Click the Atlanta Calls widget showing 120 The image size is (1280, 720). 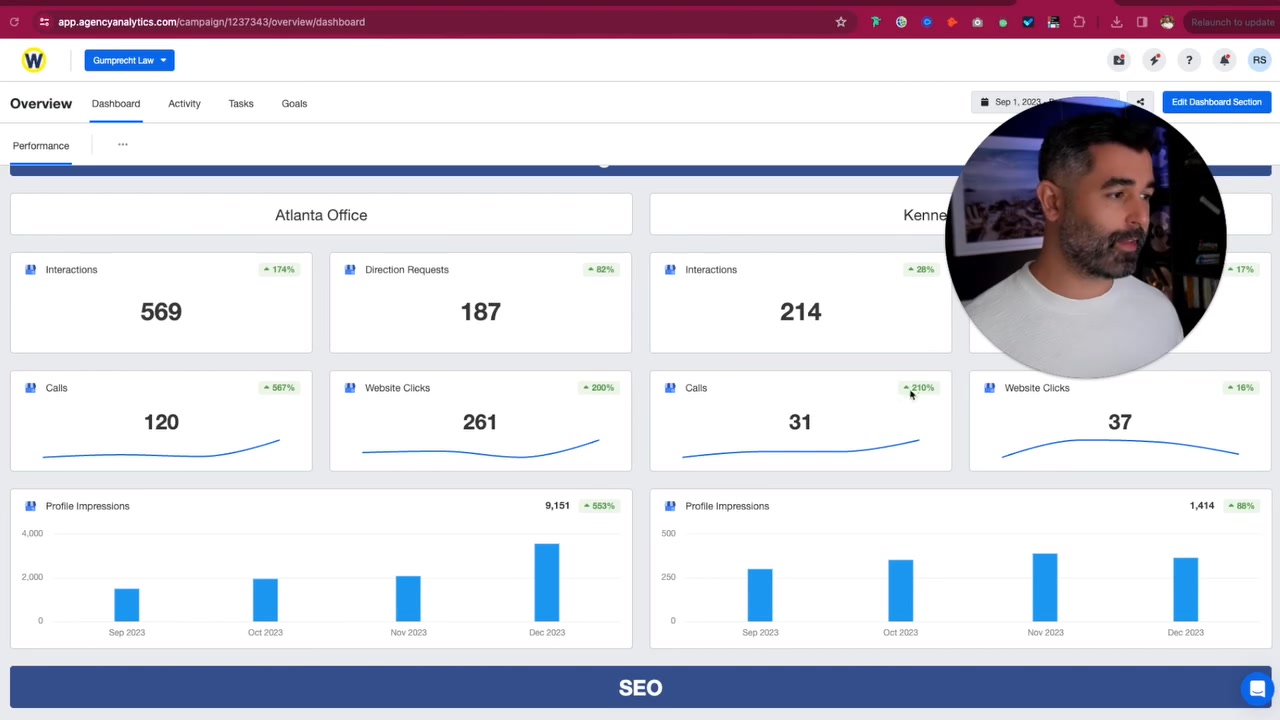(x=161, y=421)
